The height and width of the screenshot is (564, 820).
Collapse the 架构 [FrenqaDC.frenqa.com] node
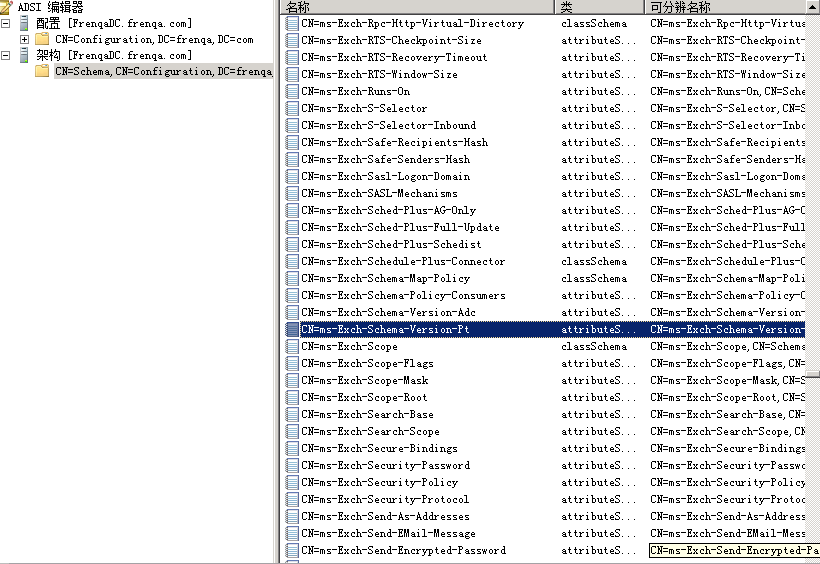[6, 55]
